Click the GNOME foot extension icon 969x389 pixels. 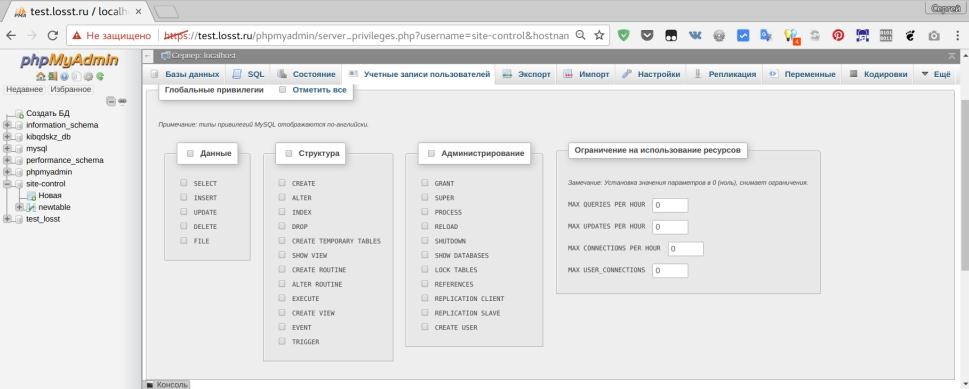click(910, 36)
